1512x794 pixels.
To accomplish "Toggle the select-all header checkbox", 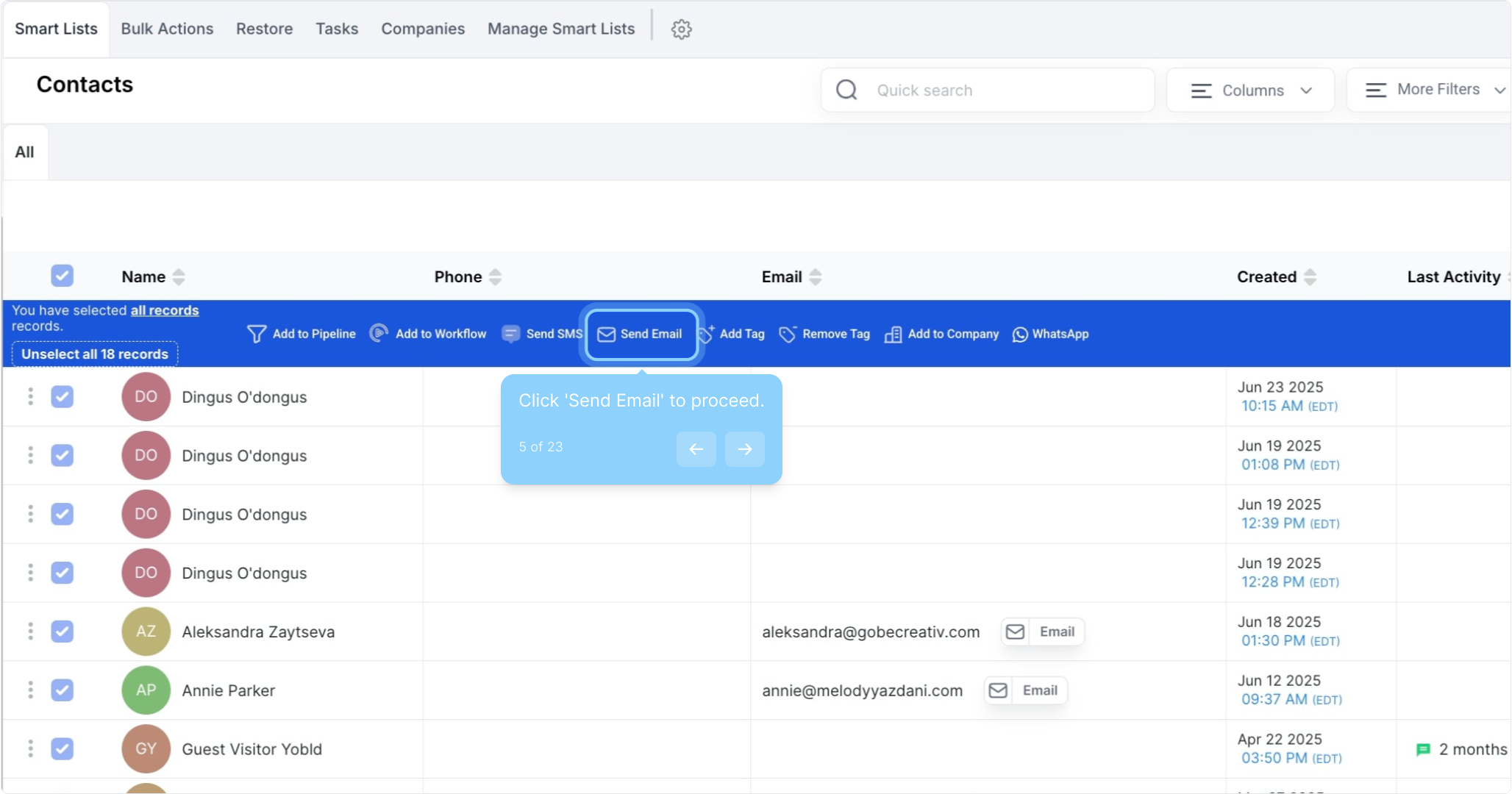I will click(63, 276).
